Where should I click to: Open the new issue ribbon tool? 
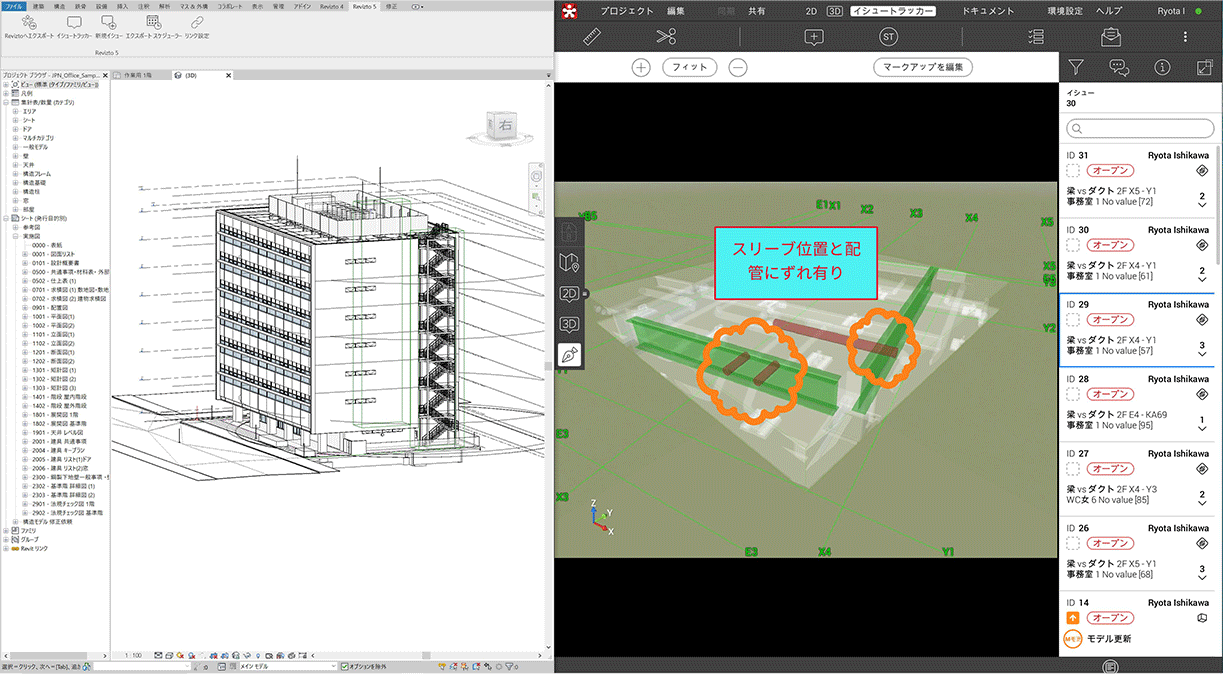point(113,22)
